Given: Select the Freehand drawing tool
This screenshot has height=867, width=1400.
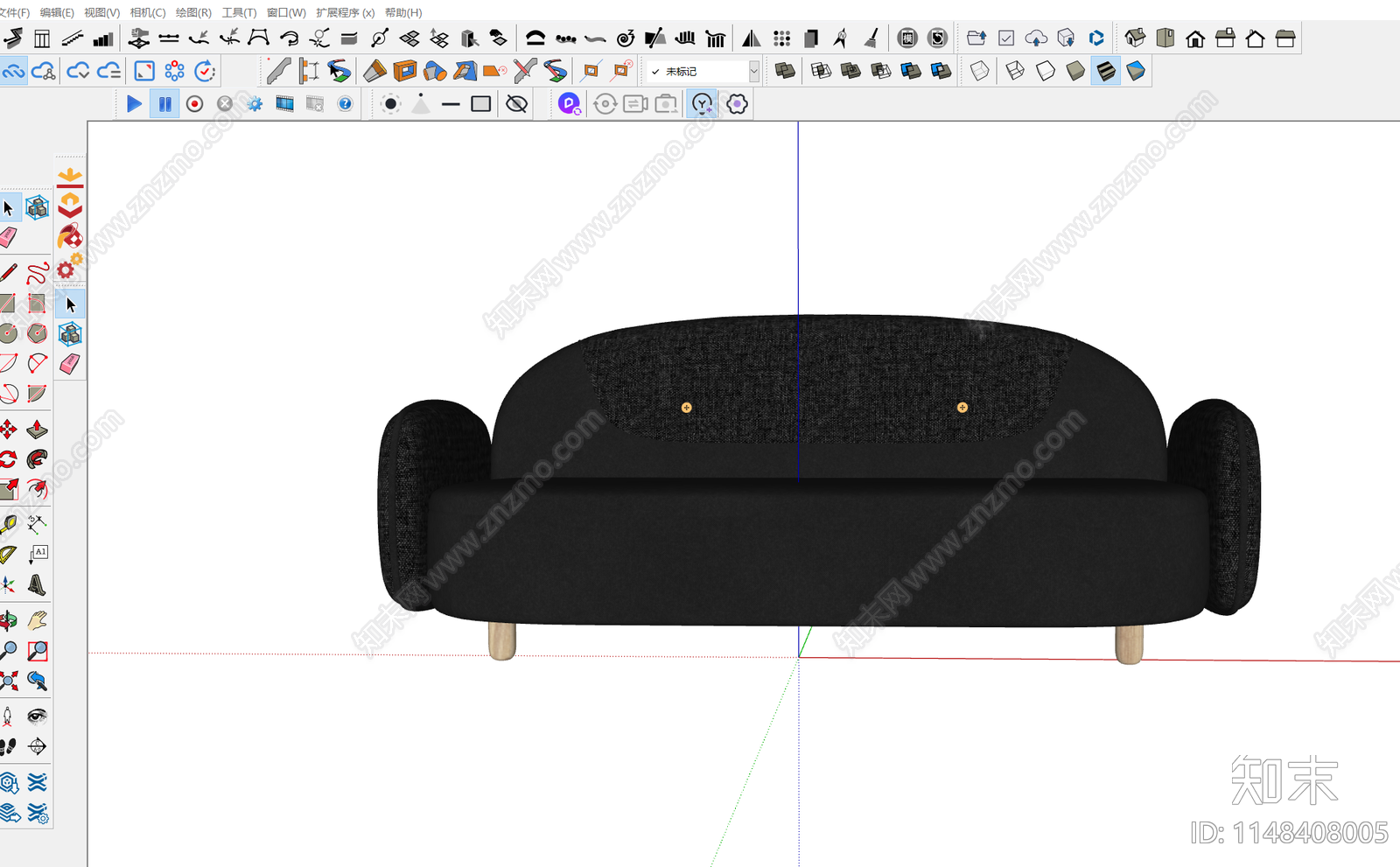Looking at the screenshot, I should coord(37,273).
